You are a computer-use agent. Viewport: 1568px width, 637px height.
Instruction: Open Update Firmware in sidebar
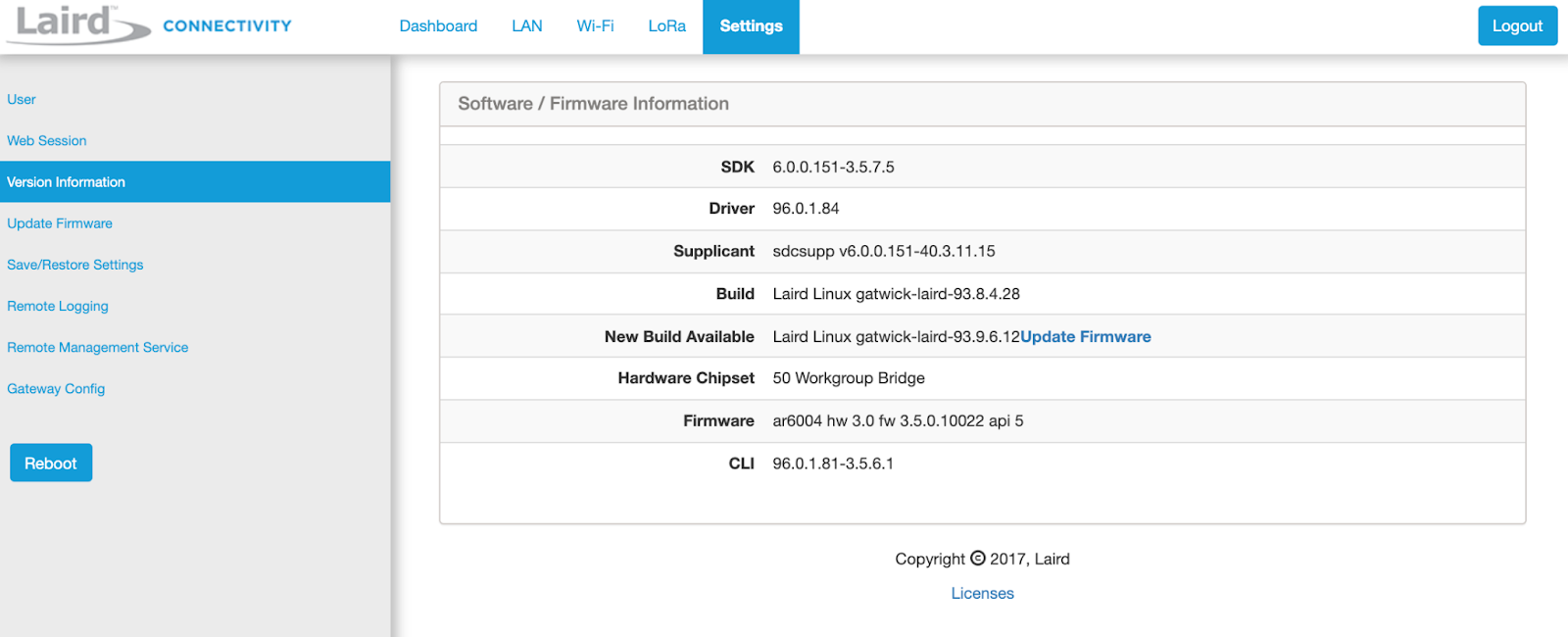tap(60, 223)
